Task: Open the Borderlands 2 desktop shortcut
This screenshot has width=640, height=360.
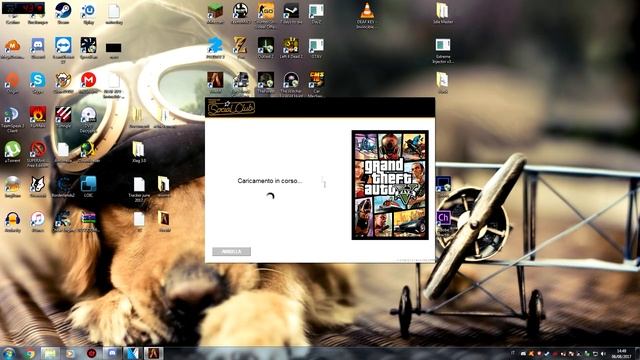Action: (63, 187)
